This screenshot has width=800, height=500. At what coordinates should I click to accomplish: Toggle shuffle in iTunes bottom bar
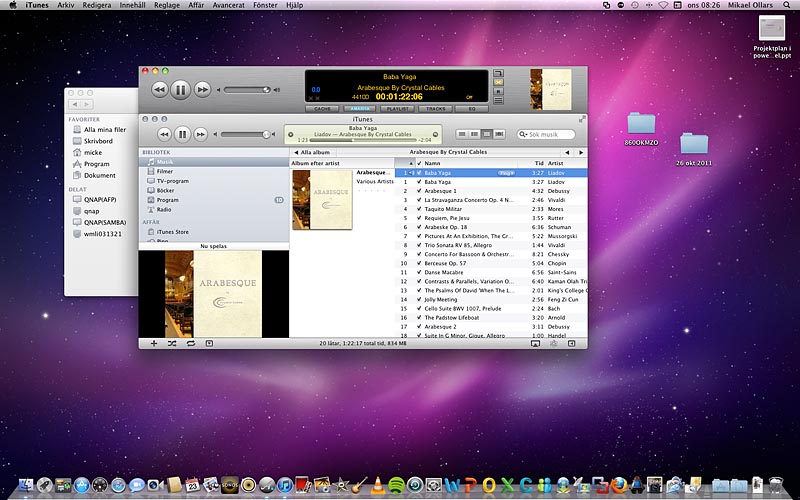(x=172, y=343)
